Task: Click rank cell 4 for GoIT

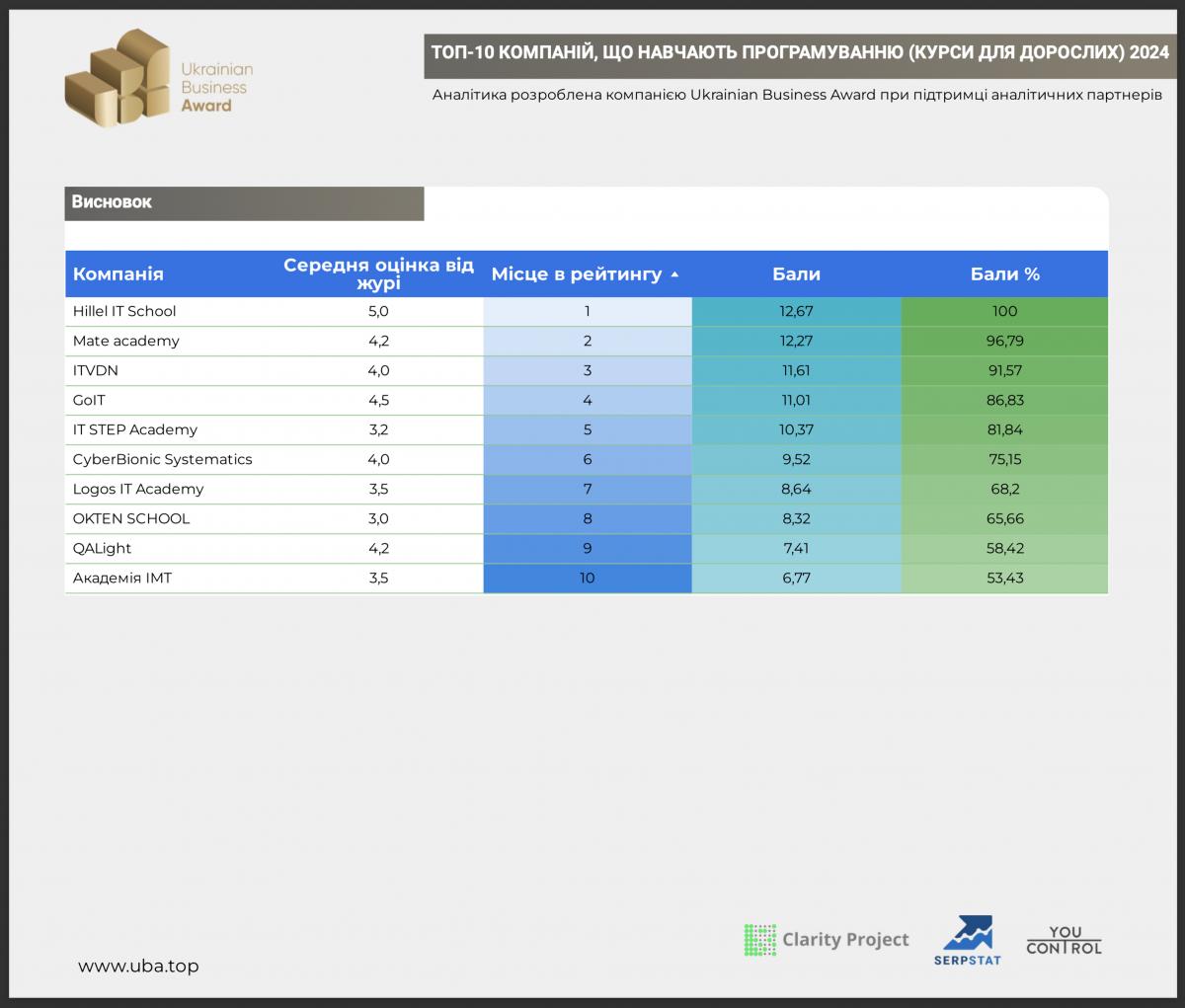Action: coord(588,400)
